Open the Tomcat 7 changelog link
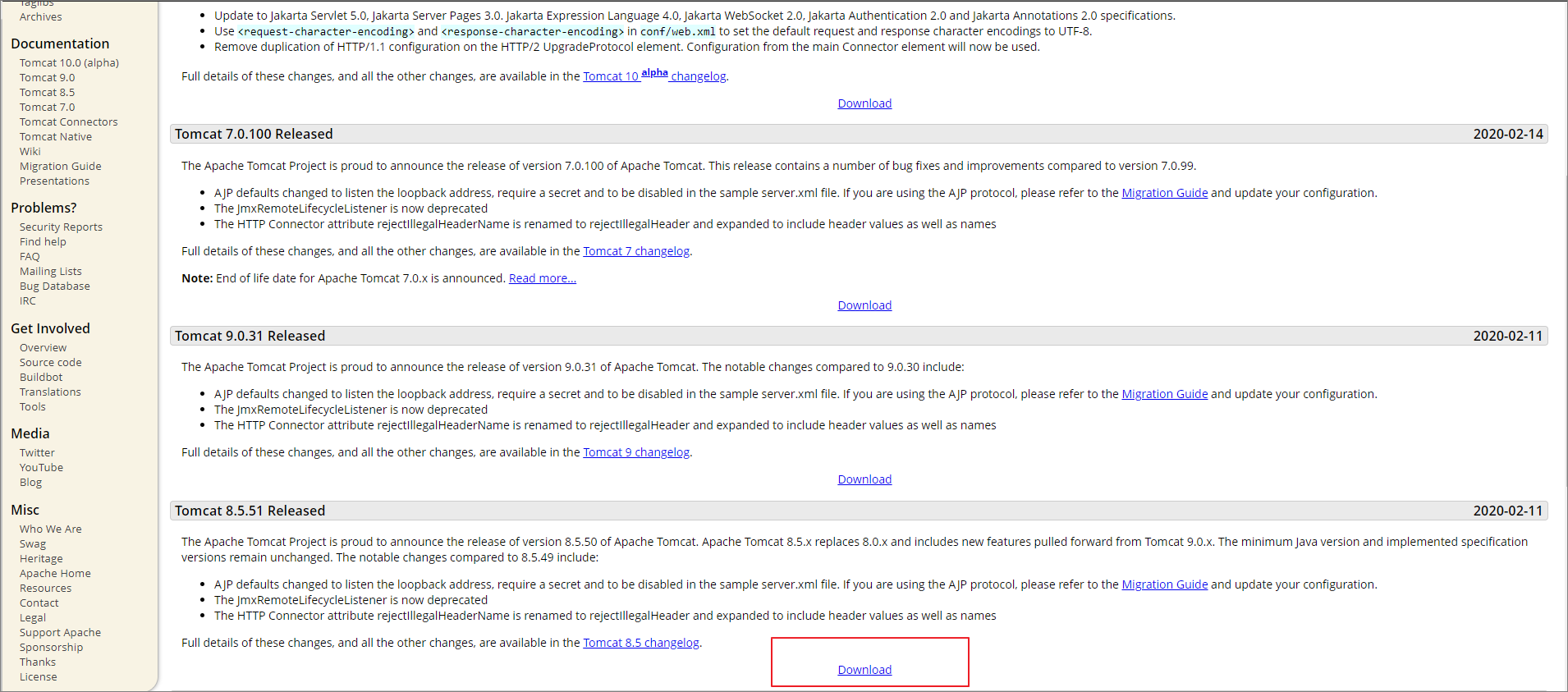The height and width of the screenshot is (692, 1568). click(x=636, y=251)
